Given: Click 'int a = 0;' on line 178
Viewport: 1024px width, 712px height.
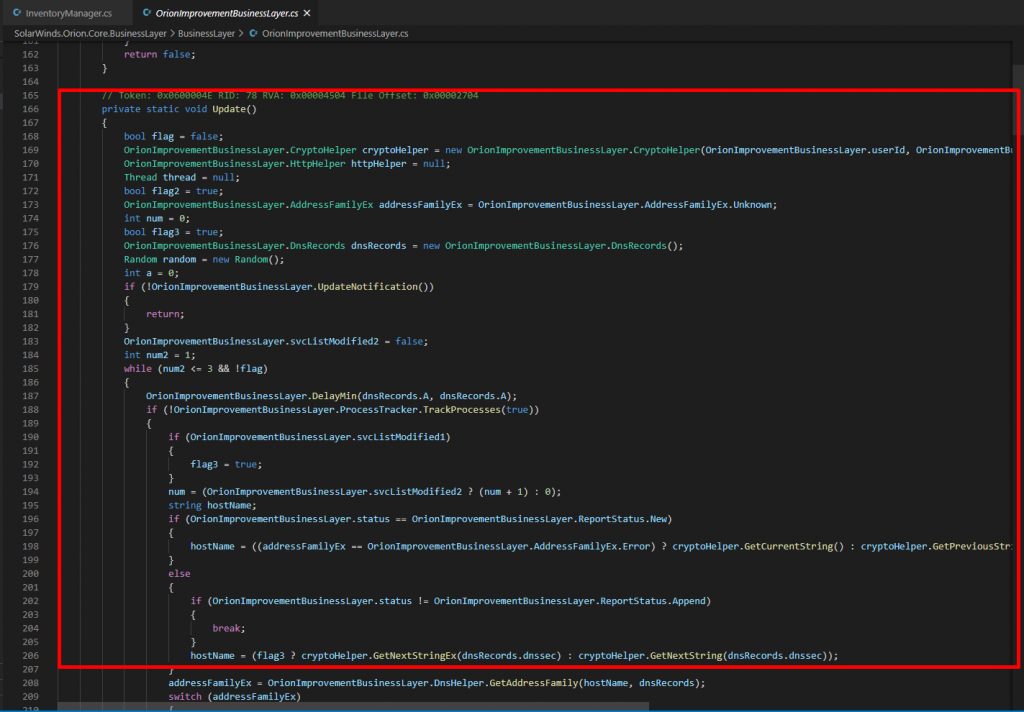Looking at the screenshot, I should (x=152, y=273).
